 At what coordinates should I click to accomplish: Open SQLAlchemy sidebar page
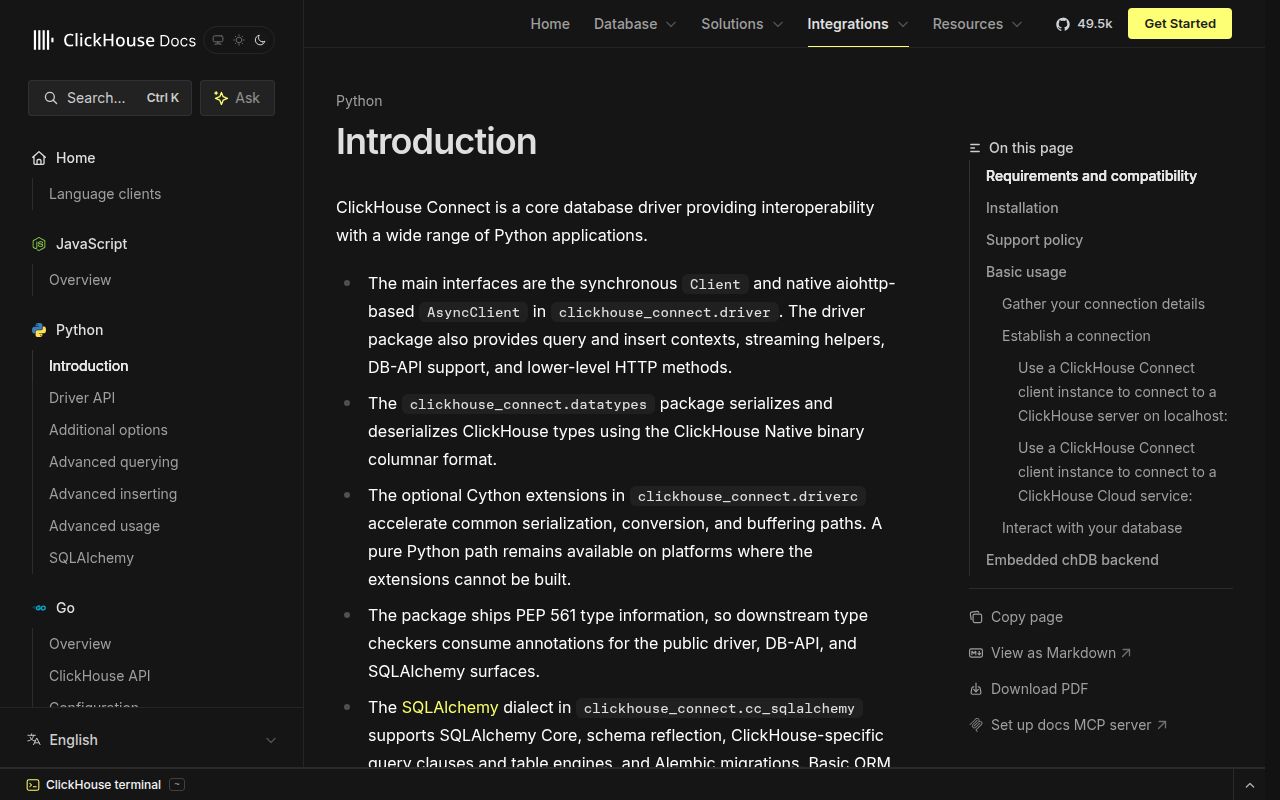coord(91,558)
